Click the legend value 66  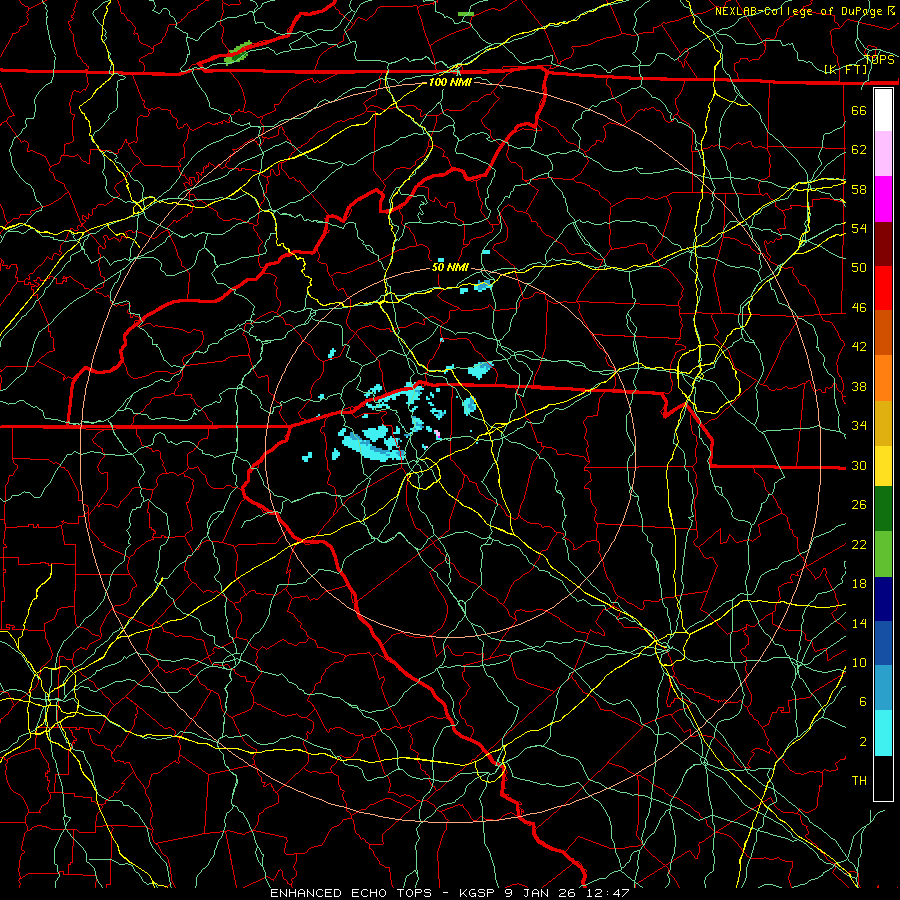(x=859, y=110)
